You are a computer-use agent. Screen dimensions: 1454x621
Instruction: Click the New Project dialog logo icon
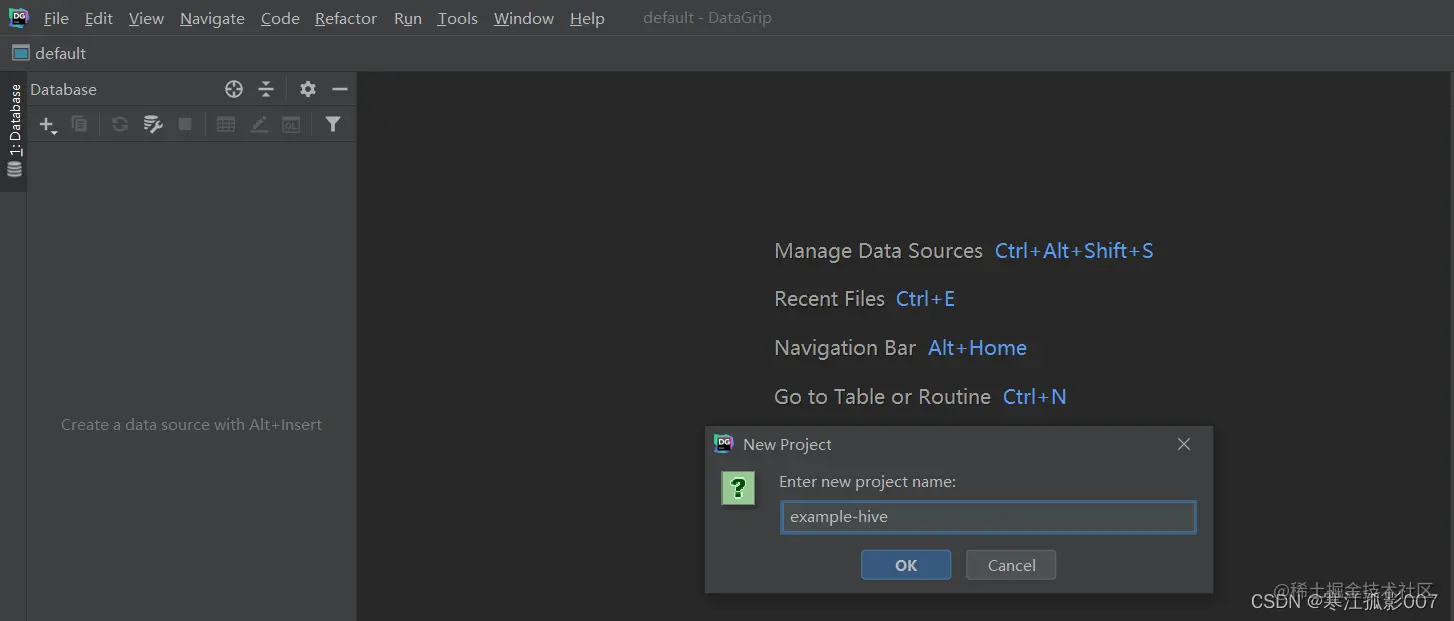pos(724,444)
